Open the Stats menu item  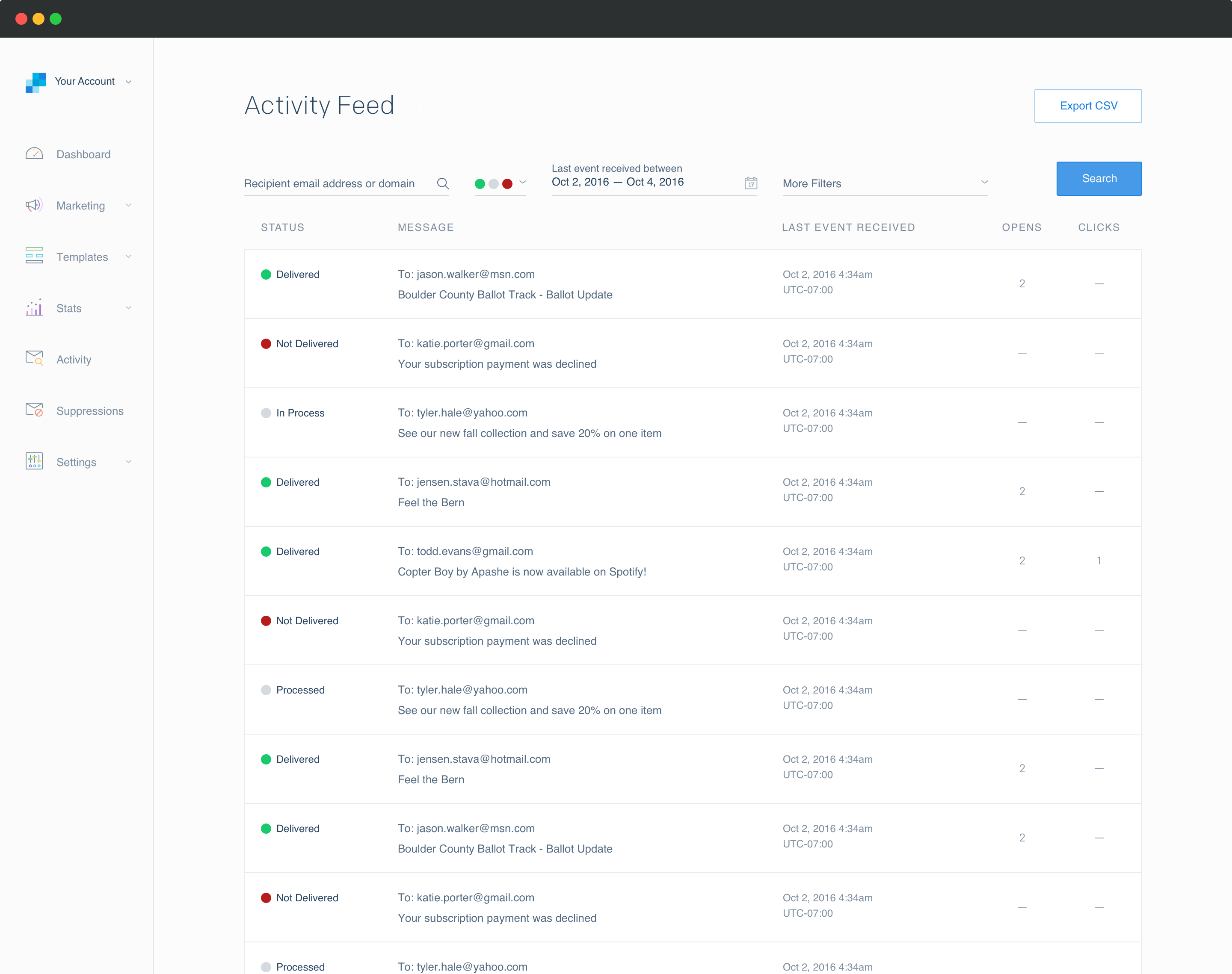click(69, 309)
